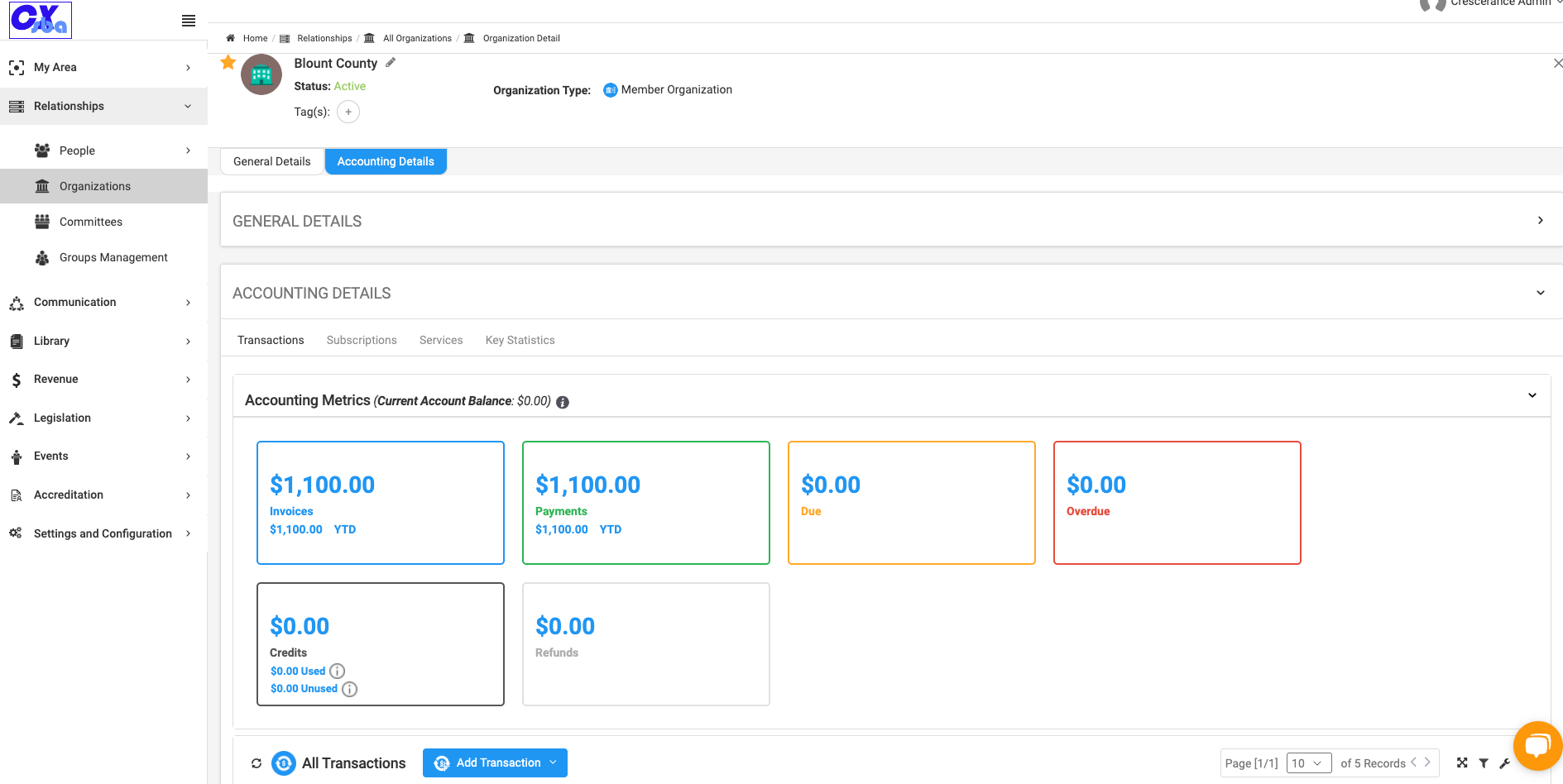Toggle the favorite star for Blount County
Screen dimensions: 1563x784
tap(228, 62)
